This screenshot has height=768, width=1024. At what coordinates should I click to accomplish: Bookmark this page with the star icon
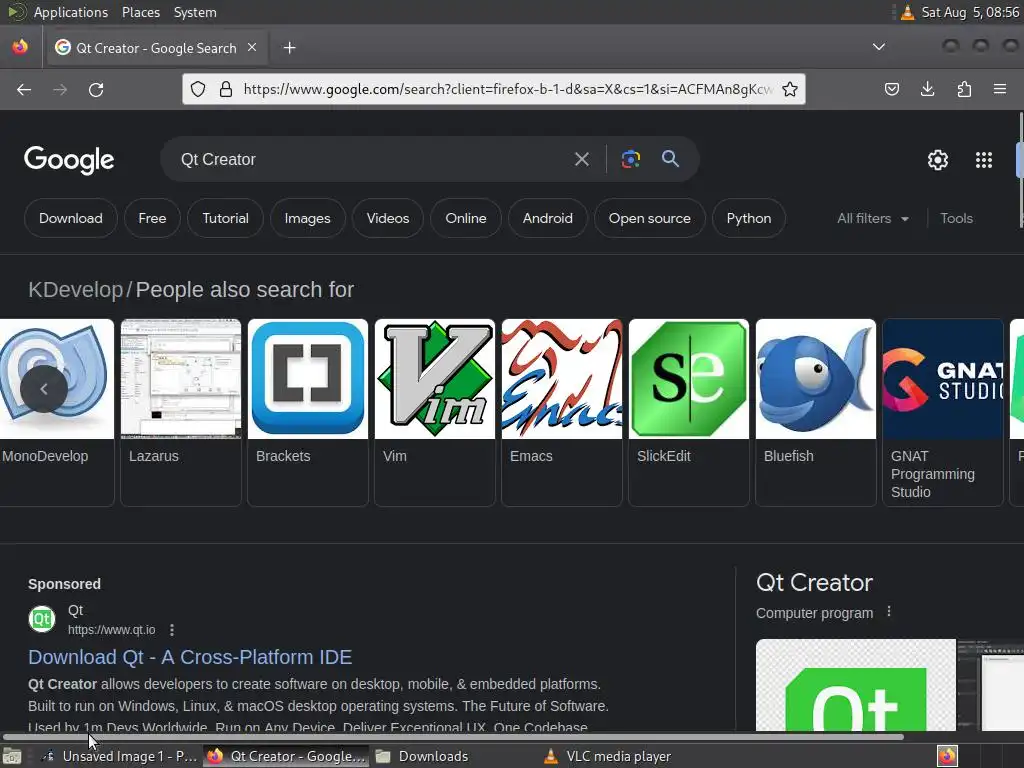[790, 89]
